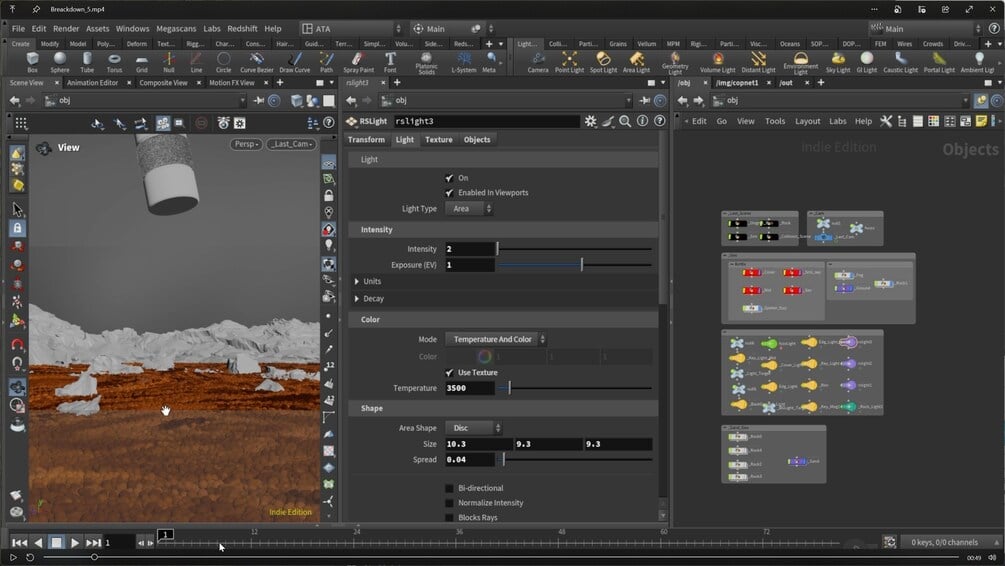Viewport: 1005px width, 566px height.
Task: Click the Exposure (EV) slider
Action: [x=574, y=265]
